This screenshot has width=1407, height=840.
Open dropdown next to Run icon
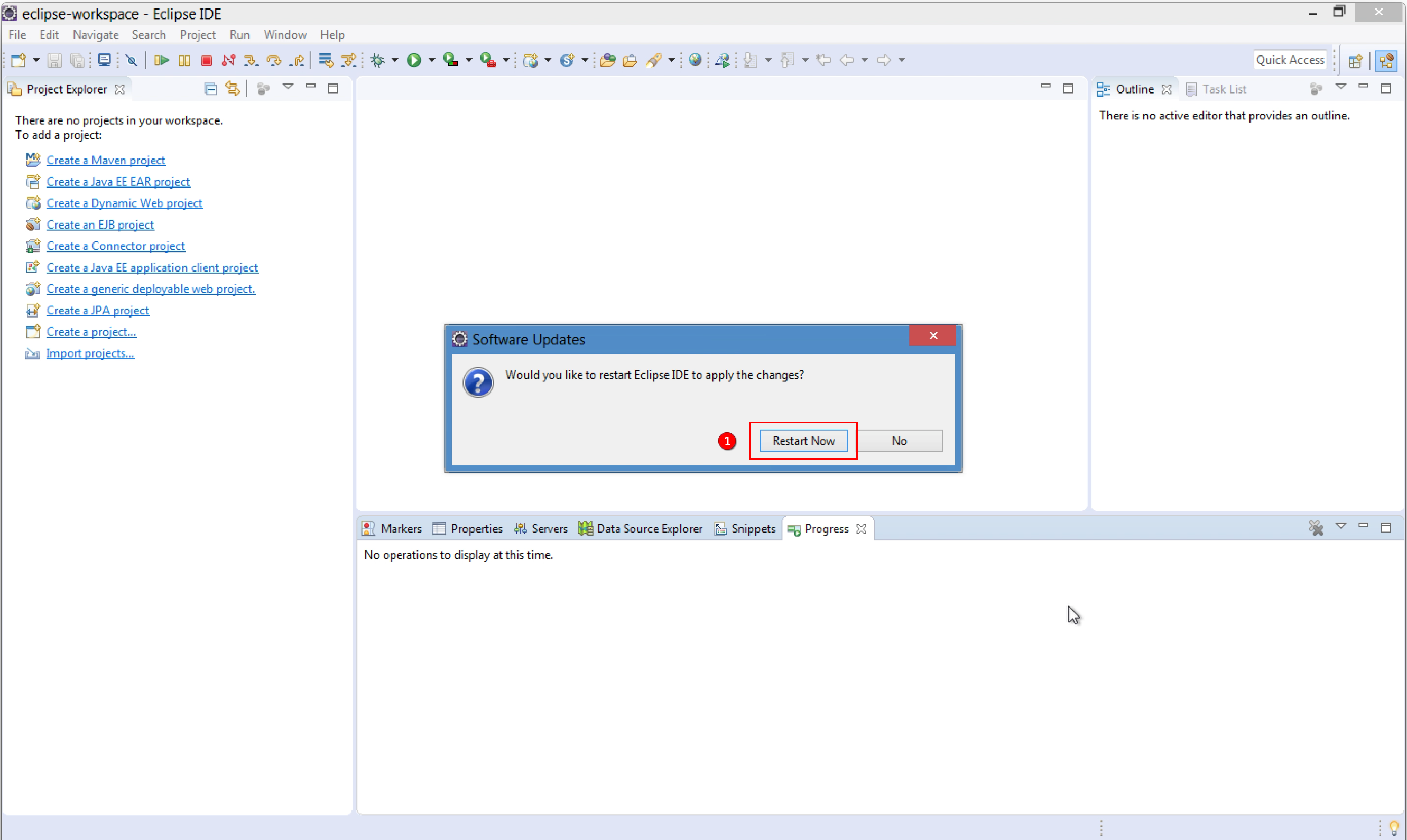(x=431, y=60)
